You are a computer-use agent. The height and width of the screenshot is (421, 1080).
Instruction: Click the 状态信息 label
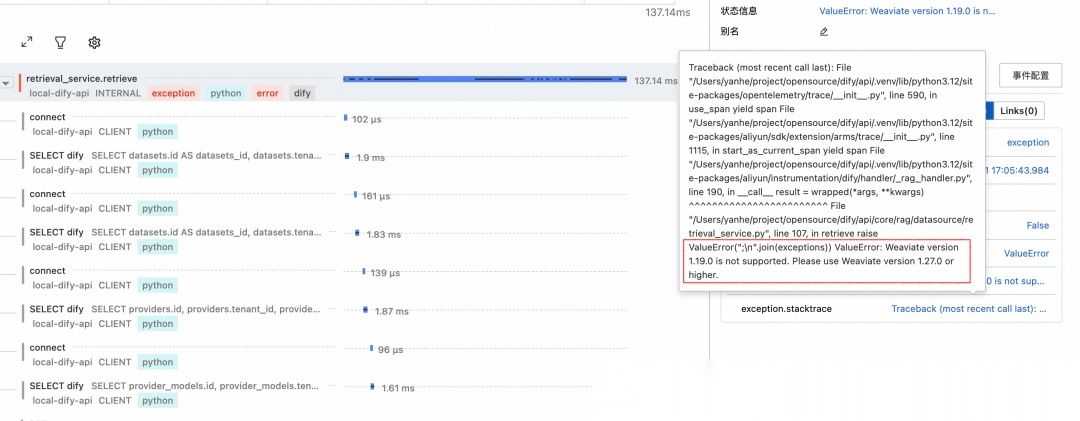738,11
